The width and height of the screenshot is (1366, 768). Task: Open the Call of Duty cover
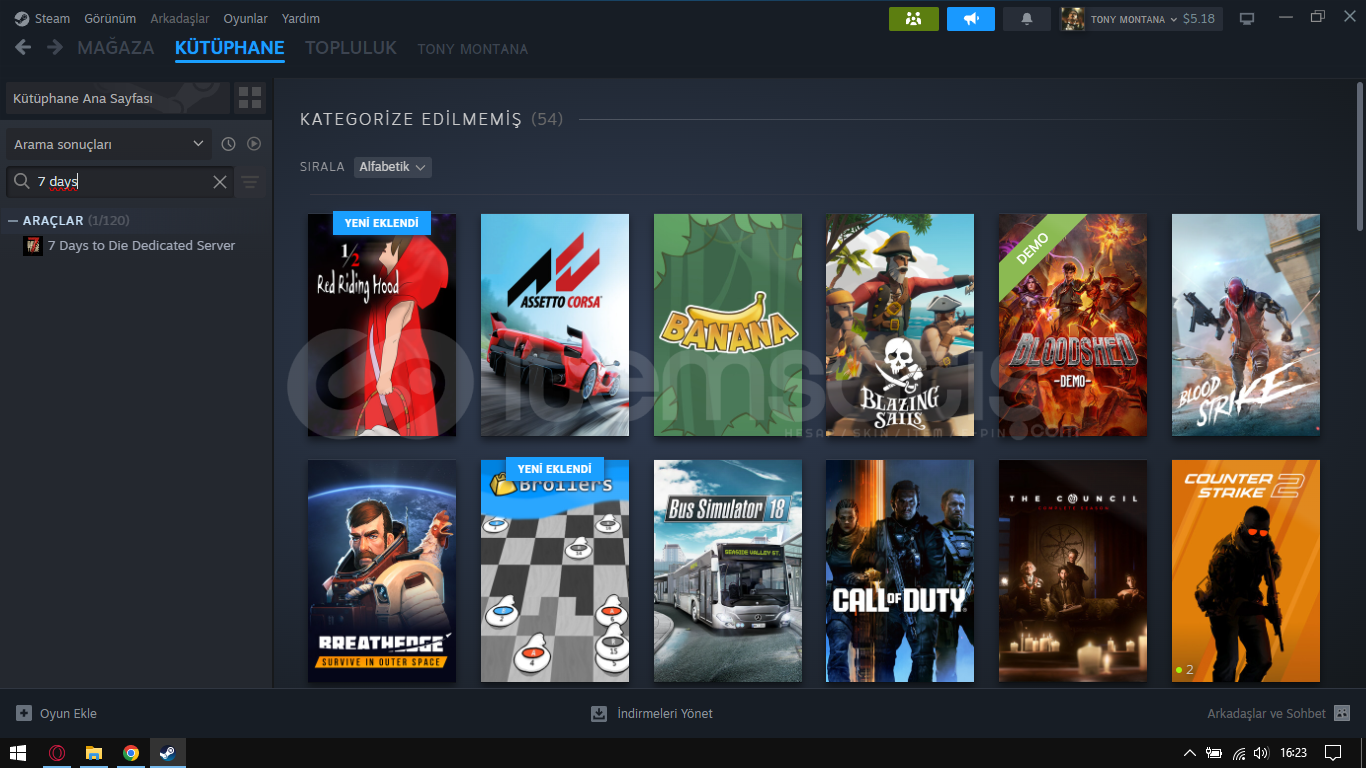tap(900, 571)
